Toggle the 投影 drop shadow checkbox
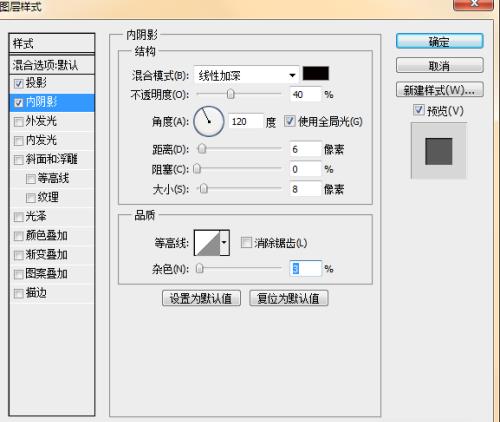Image resolution: width=500 pixels, height=422 pixels. point(19,84)
